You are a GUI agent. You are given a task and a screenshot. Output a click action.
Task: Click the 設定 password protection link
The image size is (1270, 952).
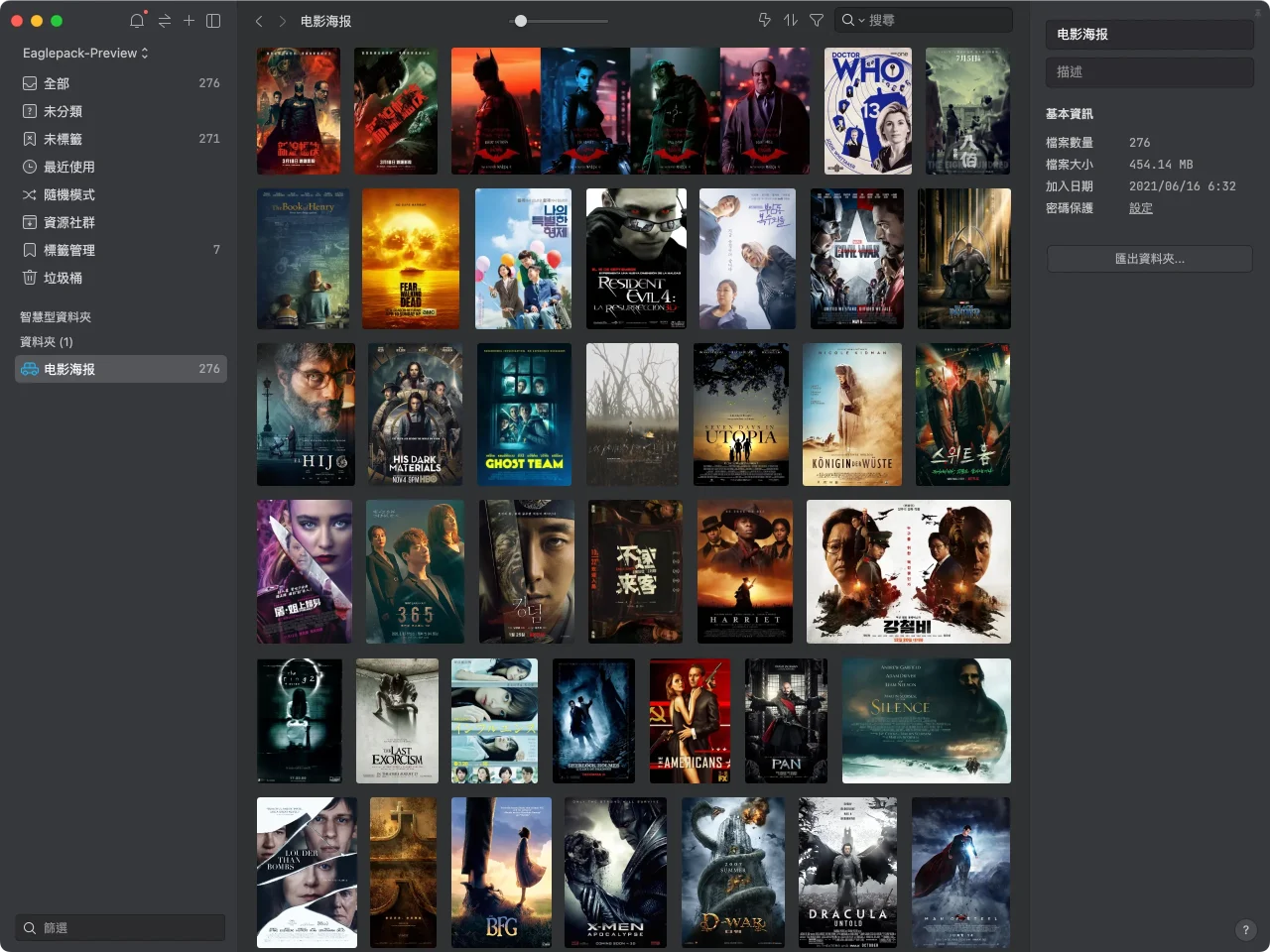1141,208
